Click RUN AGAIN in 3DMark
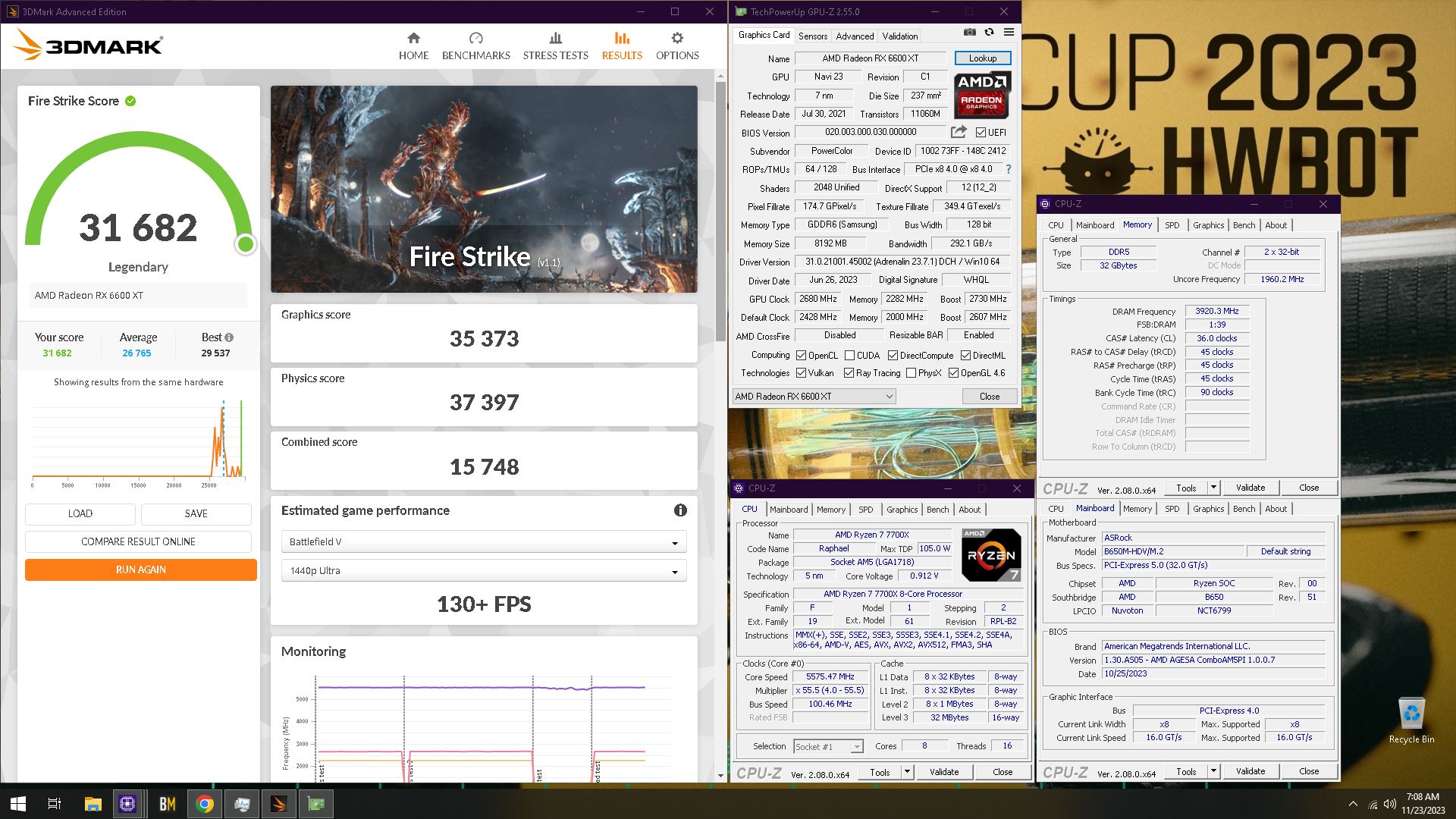Screen dimensions: 1456x819 (140, 570)
